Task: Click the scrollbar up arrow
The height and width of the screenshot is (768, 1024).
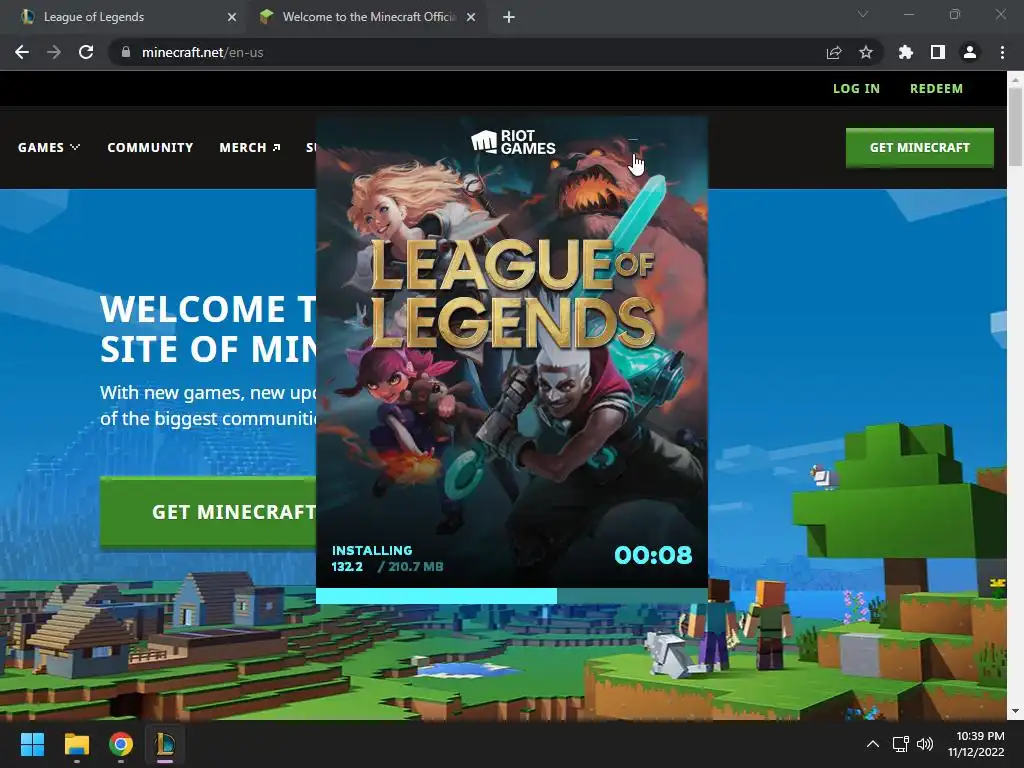Action: coord(1015,79)
